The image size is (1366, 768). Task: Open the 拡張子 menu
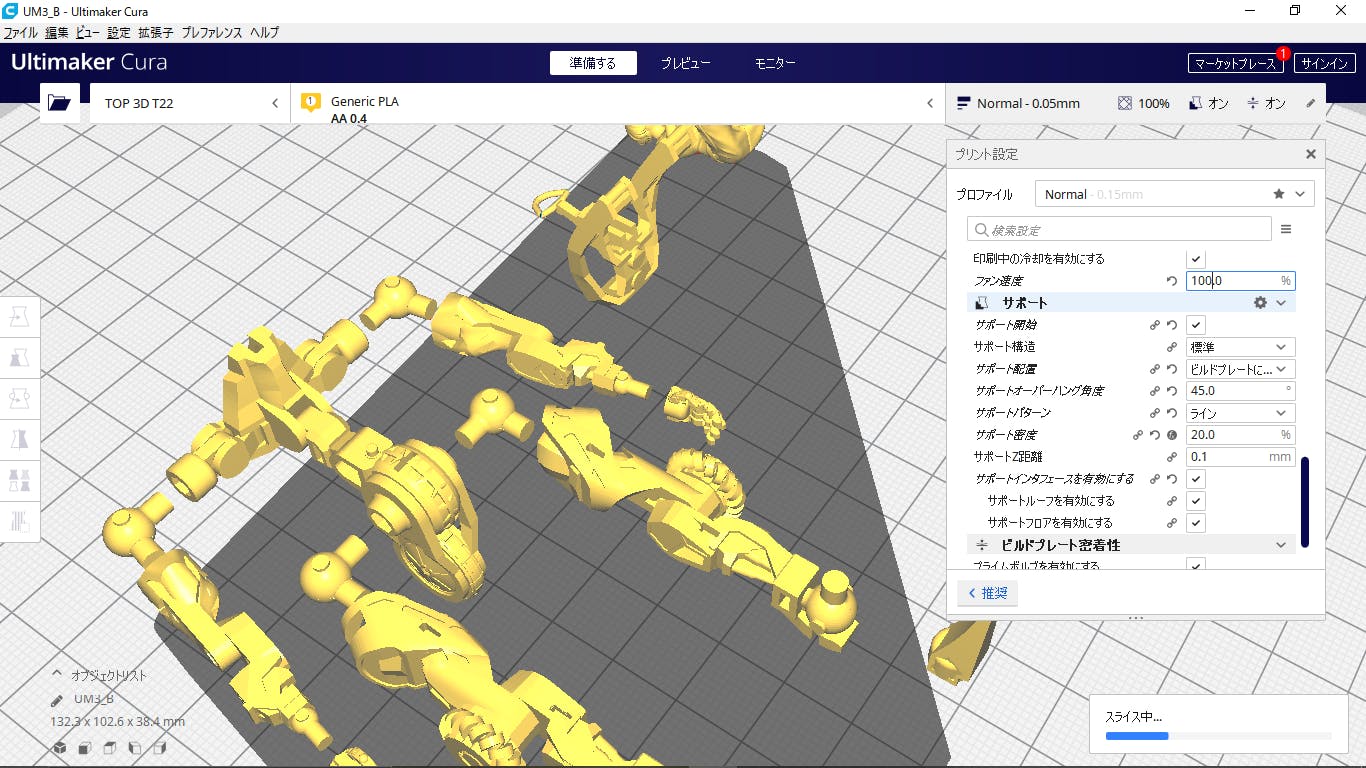click(x=155, y=32)
